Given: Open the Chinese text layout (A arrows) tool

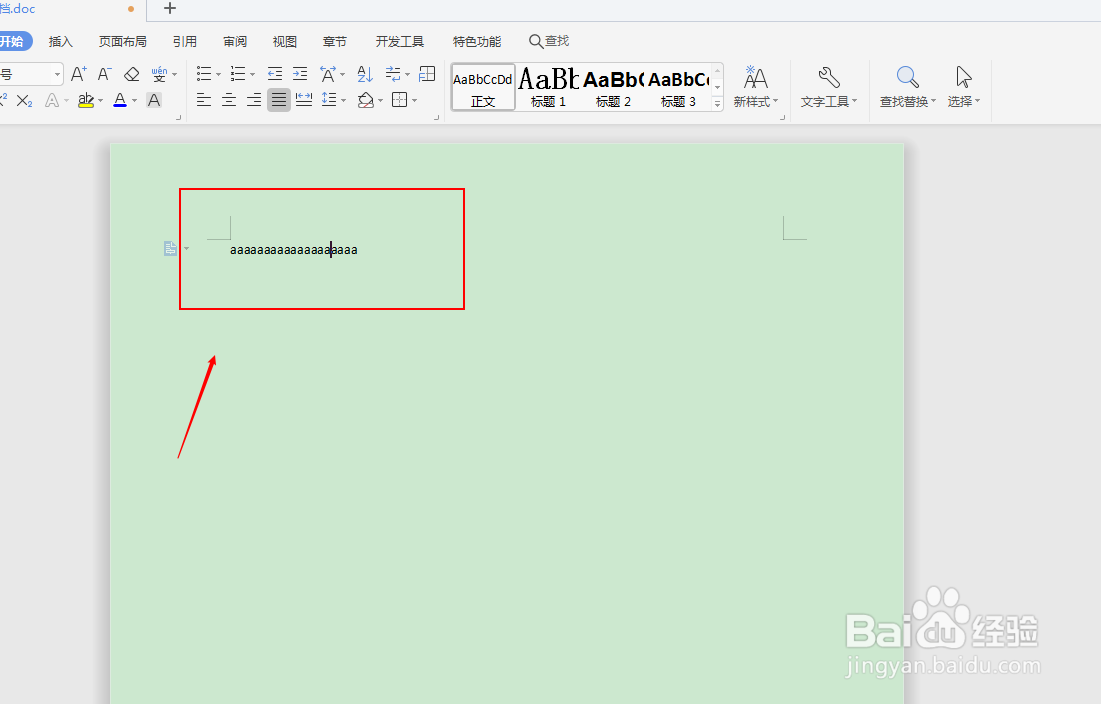Looking at the screenshot, I should (x=328, y=74).
